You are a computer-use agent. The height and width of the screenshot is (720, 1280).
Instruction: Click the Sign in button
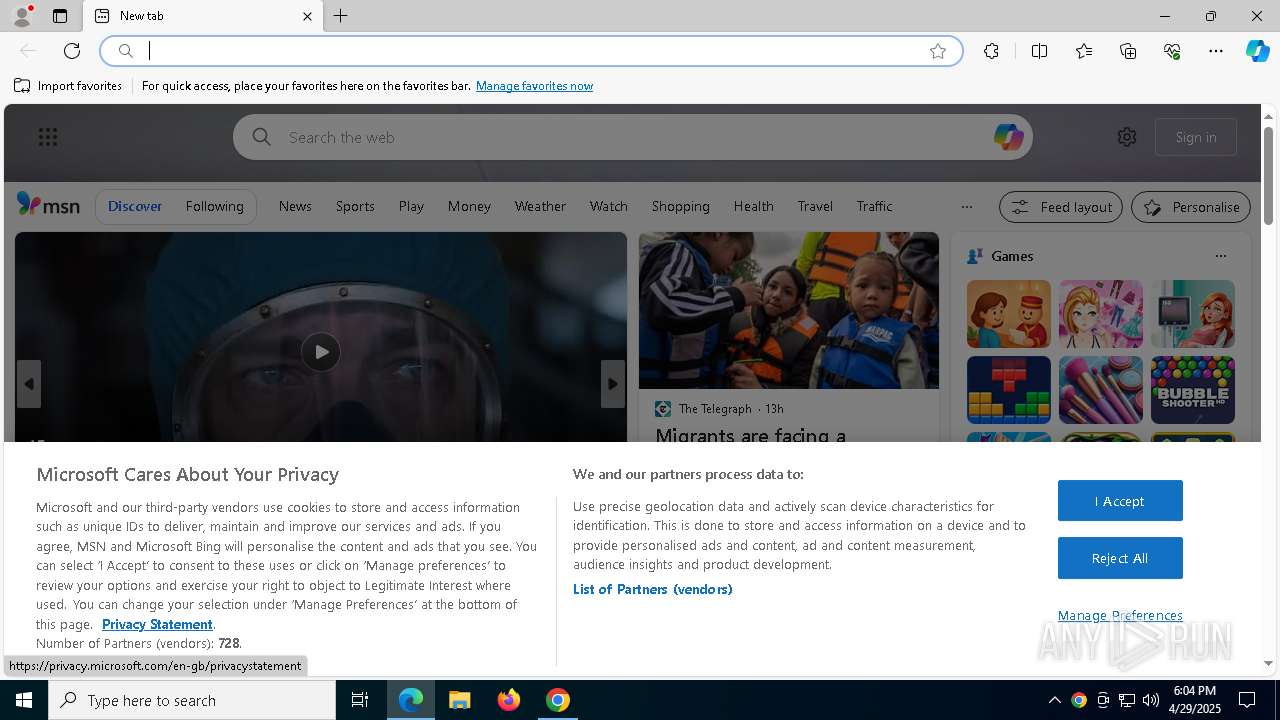click(1196, 137)
